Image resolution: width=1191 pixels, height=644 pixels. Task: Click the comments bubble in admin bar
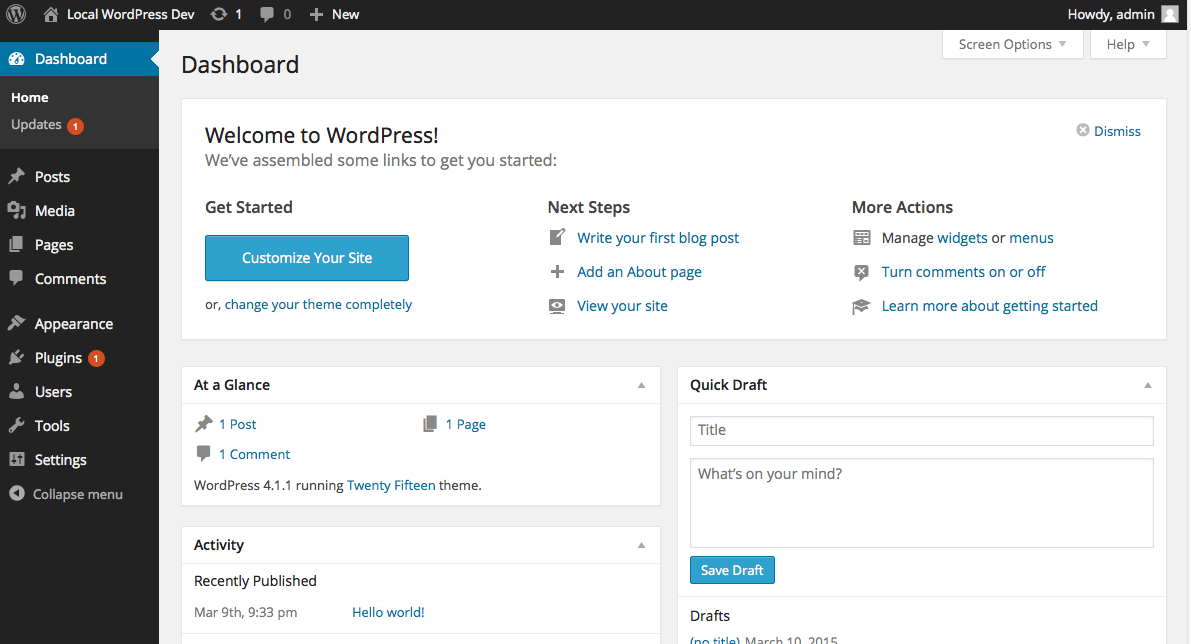pyautogui.click(x=268, y=14)
